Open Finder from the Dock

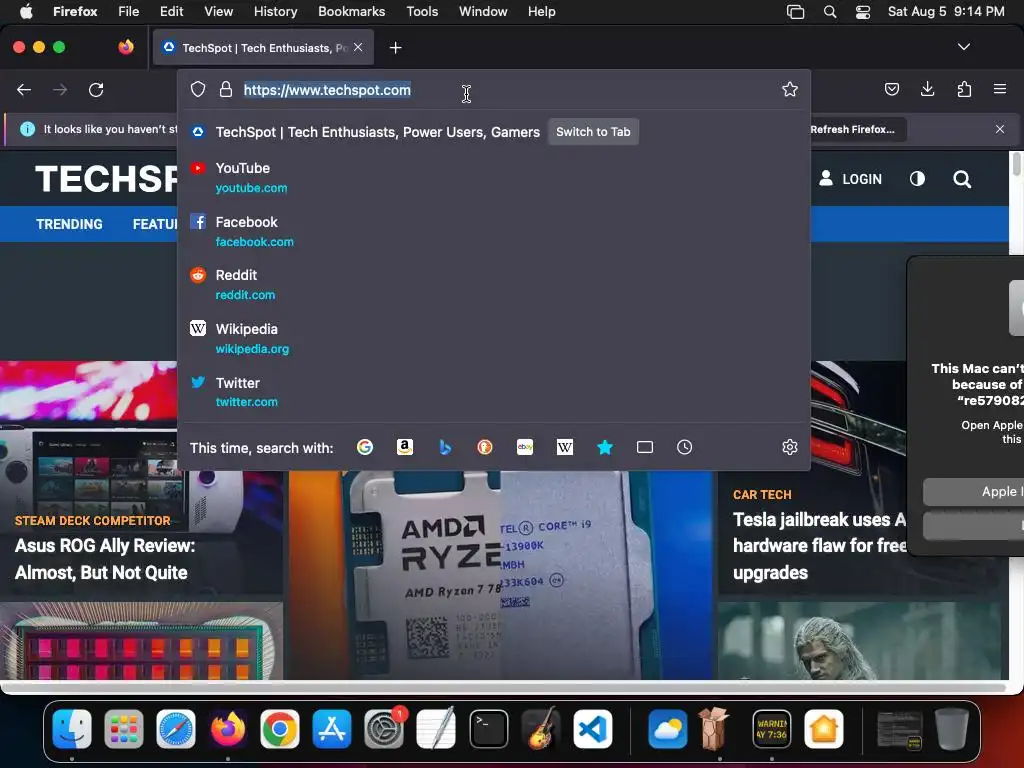[72, 729]
